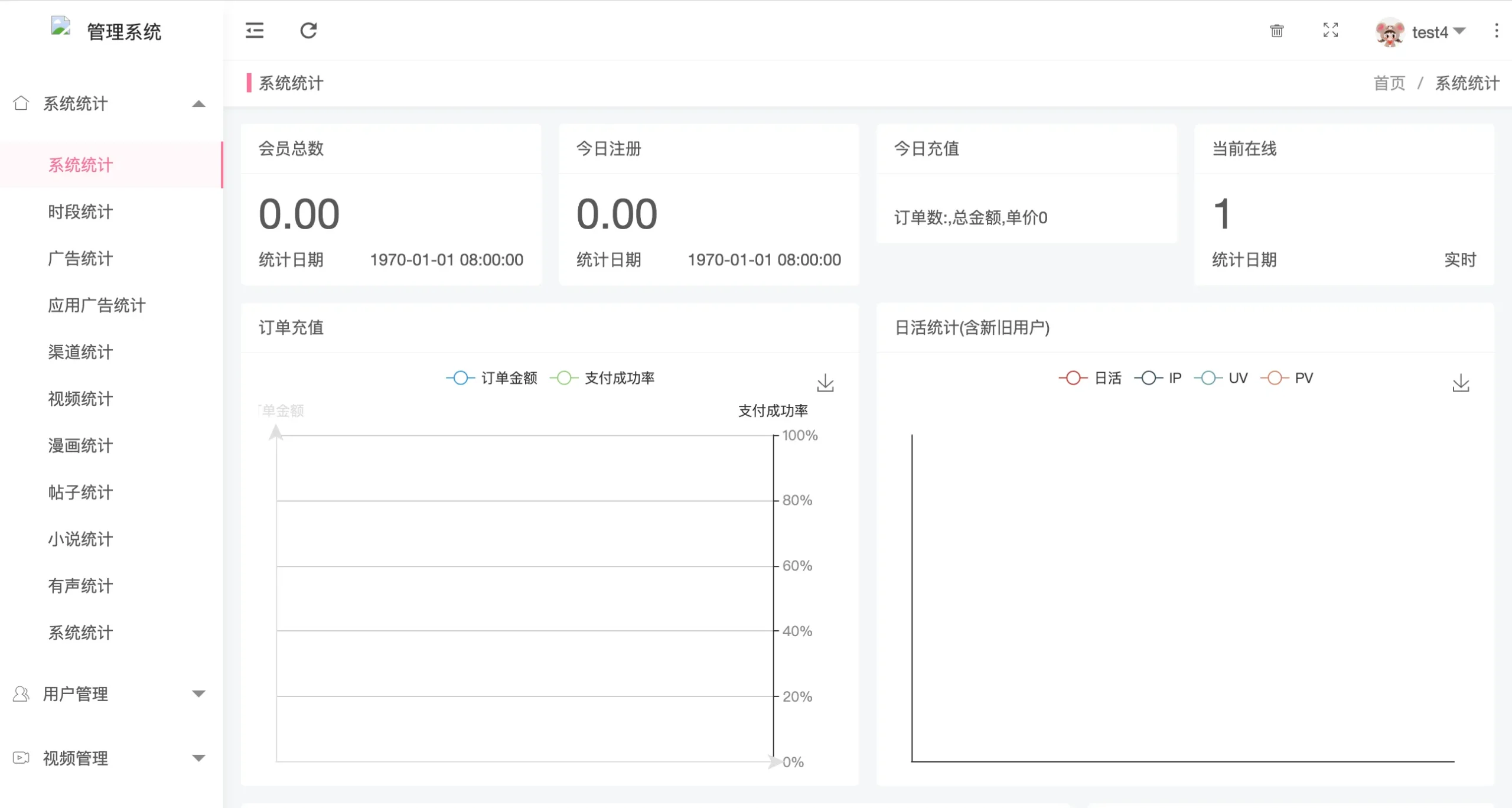This screenshot has height=808, width=1512.
Task: Go to 首页 via breadcrumb link
Action: [1389, 83]
